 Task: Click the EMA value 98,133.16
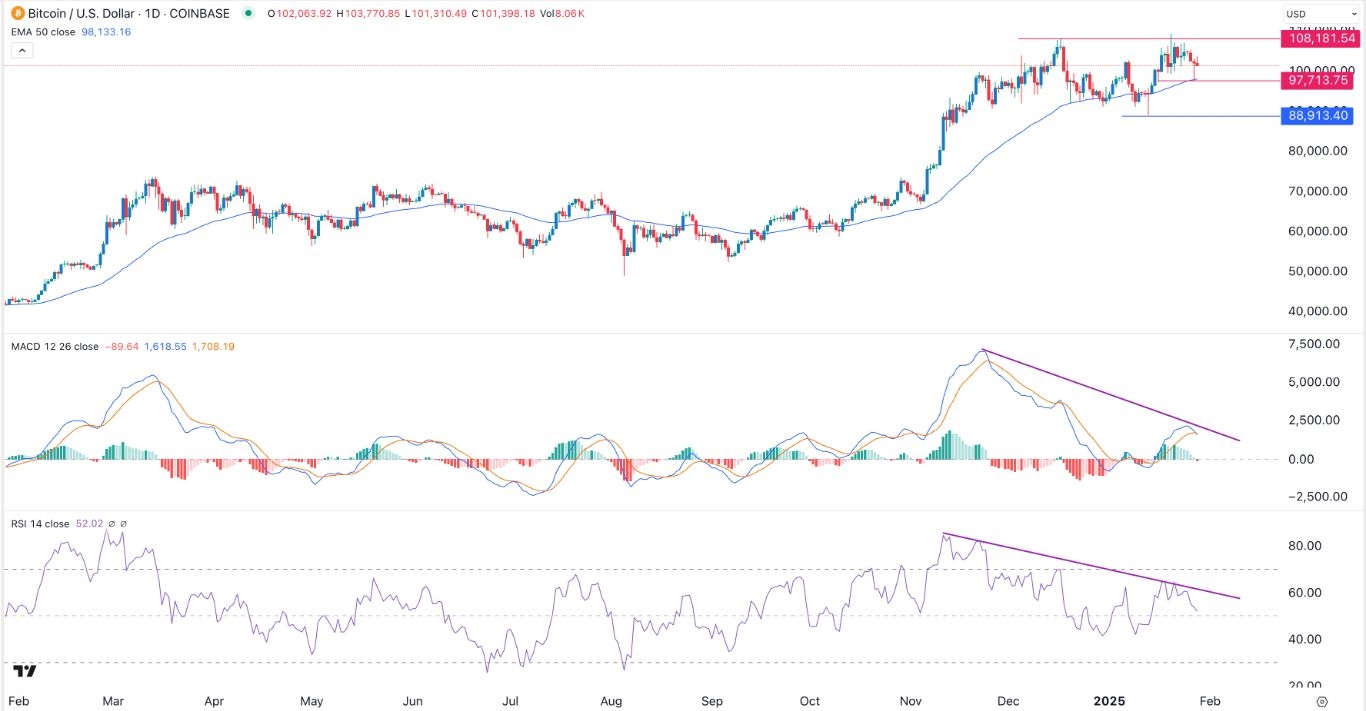(103, 31)
